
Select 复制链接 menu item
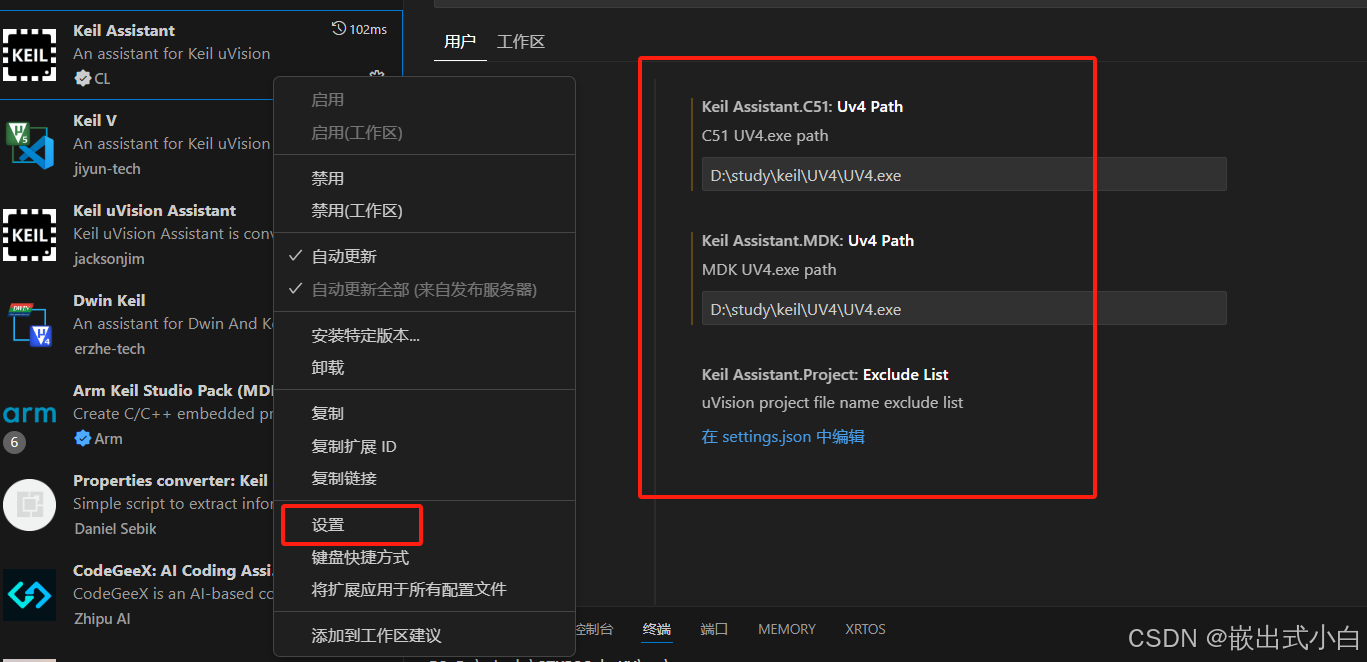[424, 478]
